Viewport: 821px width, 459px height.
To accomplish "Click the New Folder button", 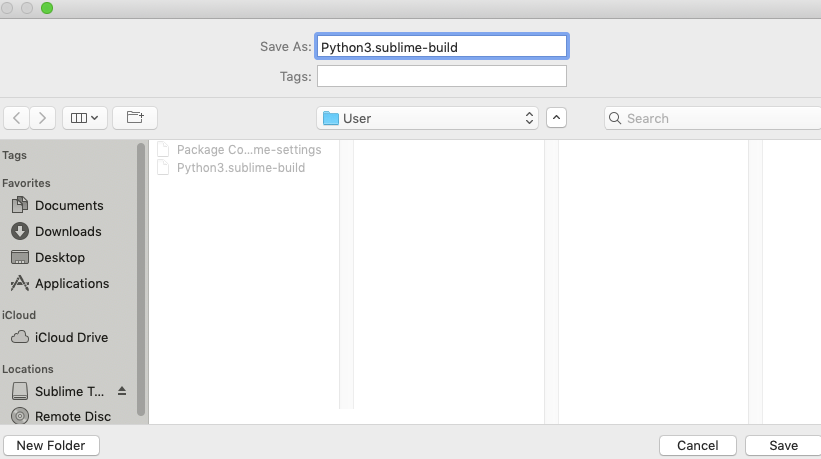I will pos(51,445).
